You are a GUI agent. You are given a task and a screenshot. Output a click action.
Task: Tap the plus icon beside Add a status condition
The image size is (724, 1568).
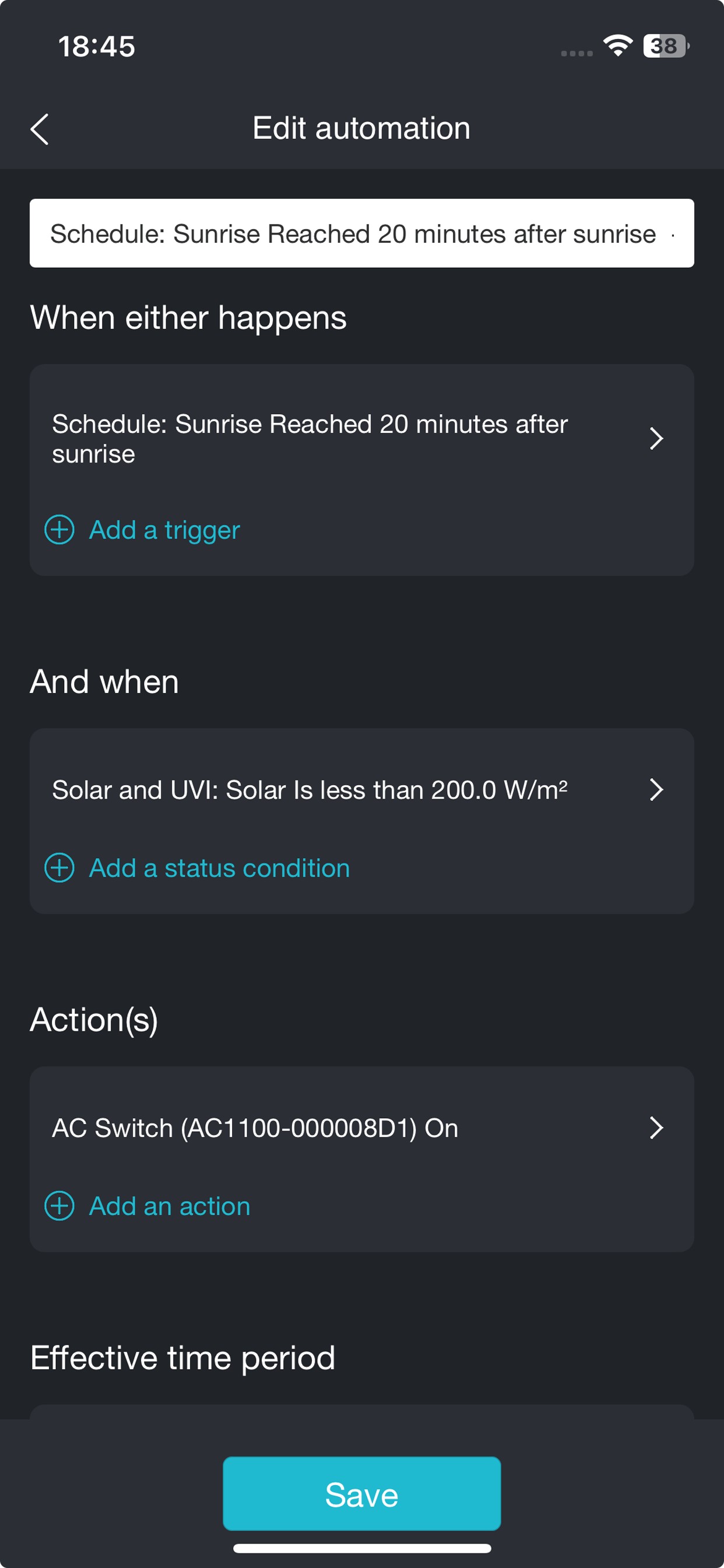tap(59, 867)
